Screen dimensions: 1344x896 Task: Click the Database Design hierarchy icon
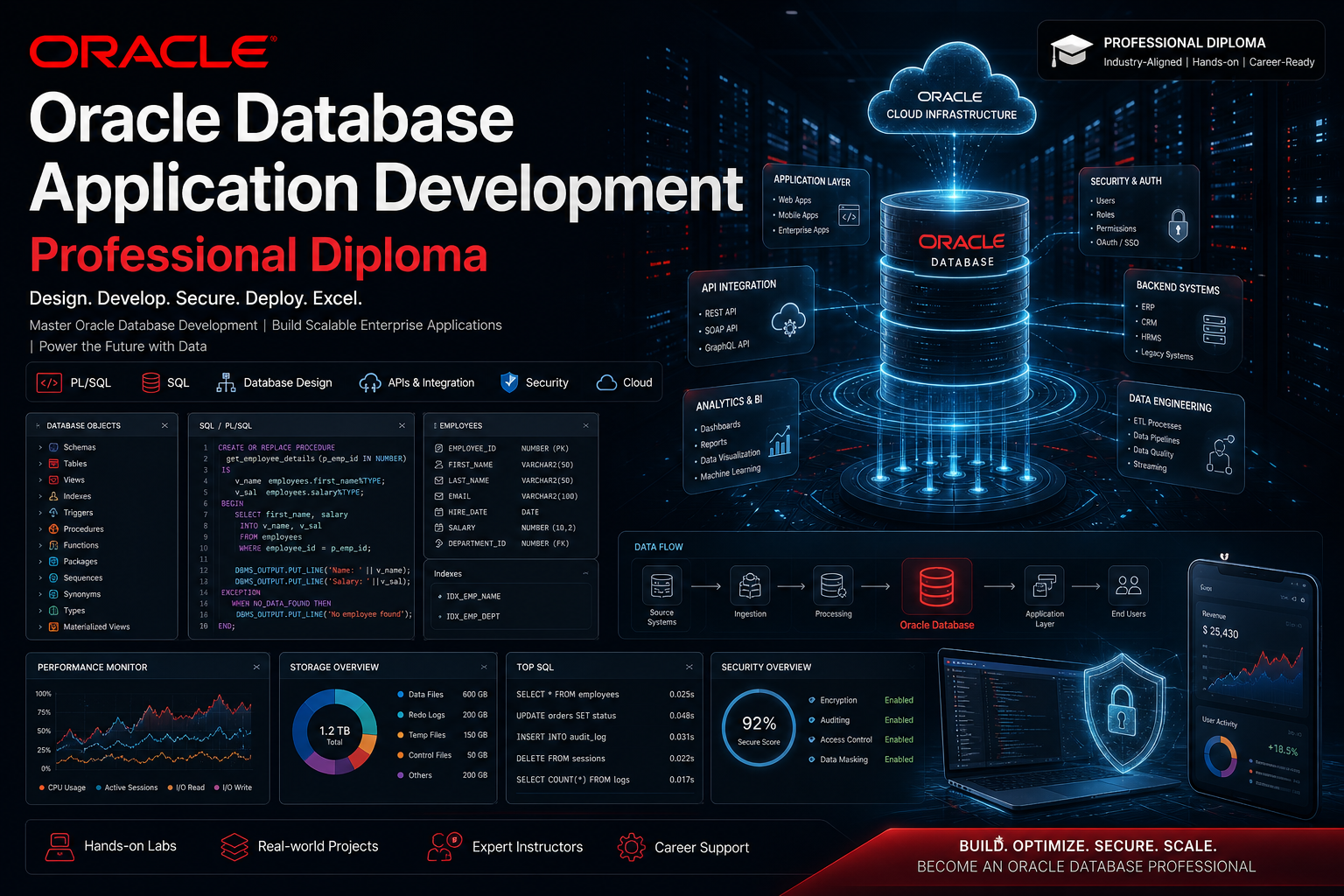226,382
